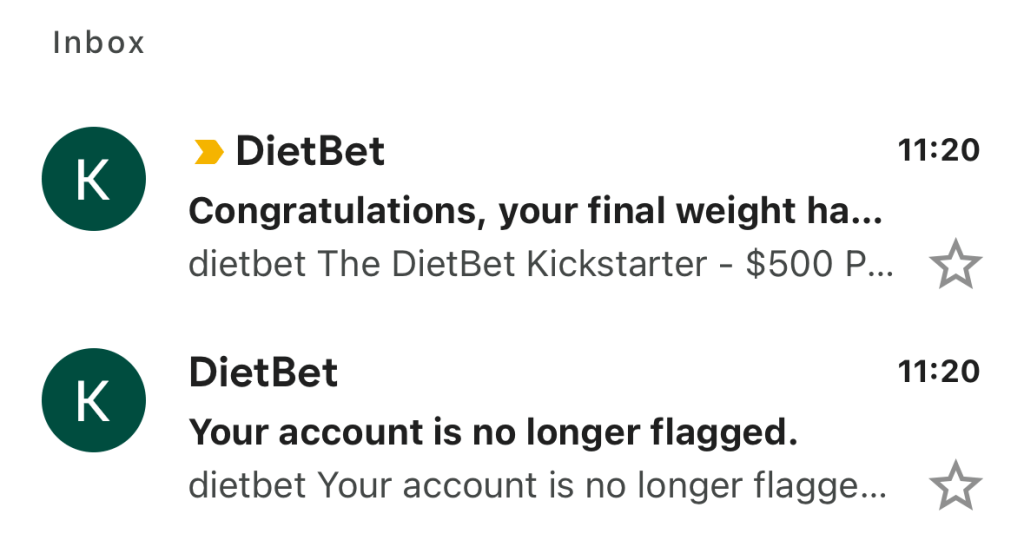The image size is (1024, 560).
Task: Click the DietBet sender name of the flagged-account email
Action: pos(263,373)
